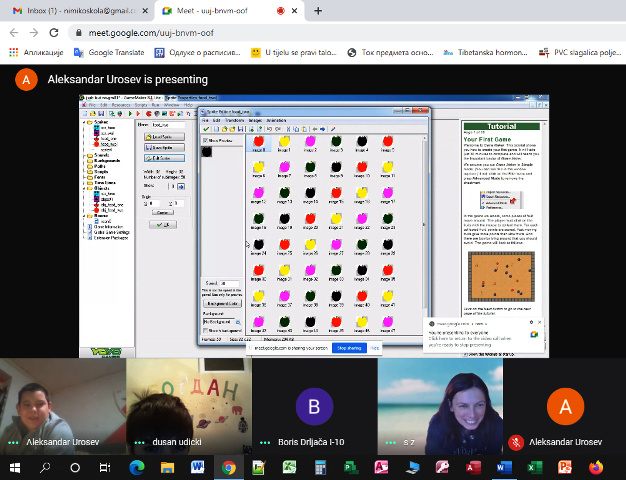Click the pencil edit image icon
This screenshot has width=626, height=480.
click(333, 129)
